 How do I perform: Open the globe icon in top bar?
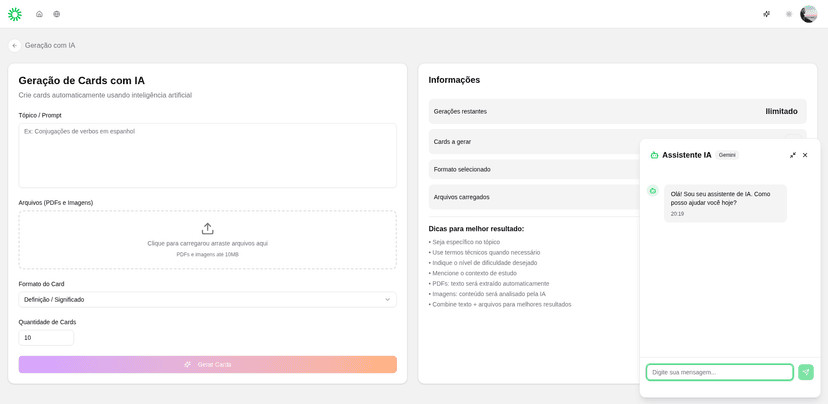tap(57, 14)
